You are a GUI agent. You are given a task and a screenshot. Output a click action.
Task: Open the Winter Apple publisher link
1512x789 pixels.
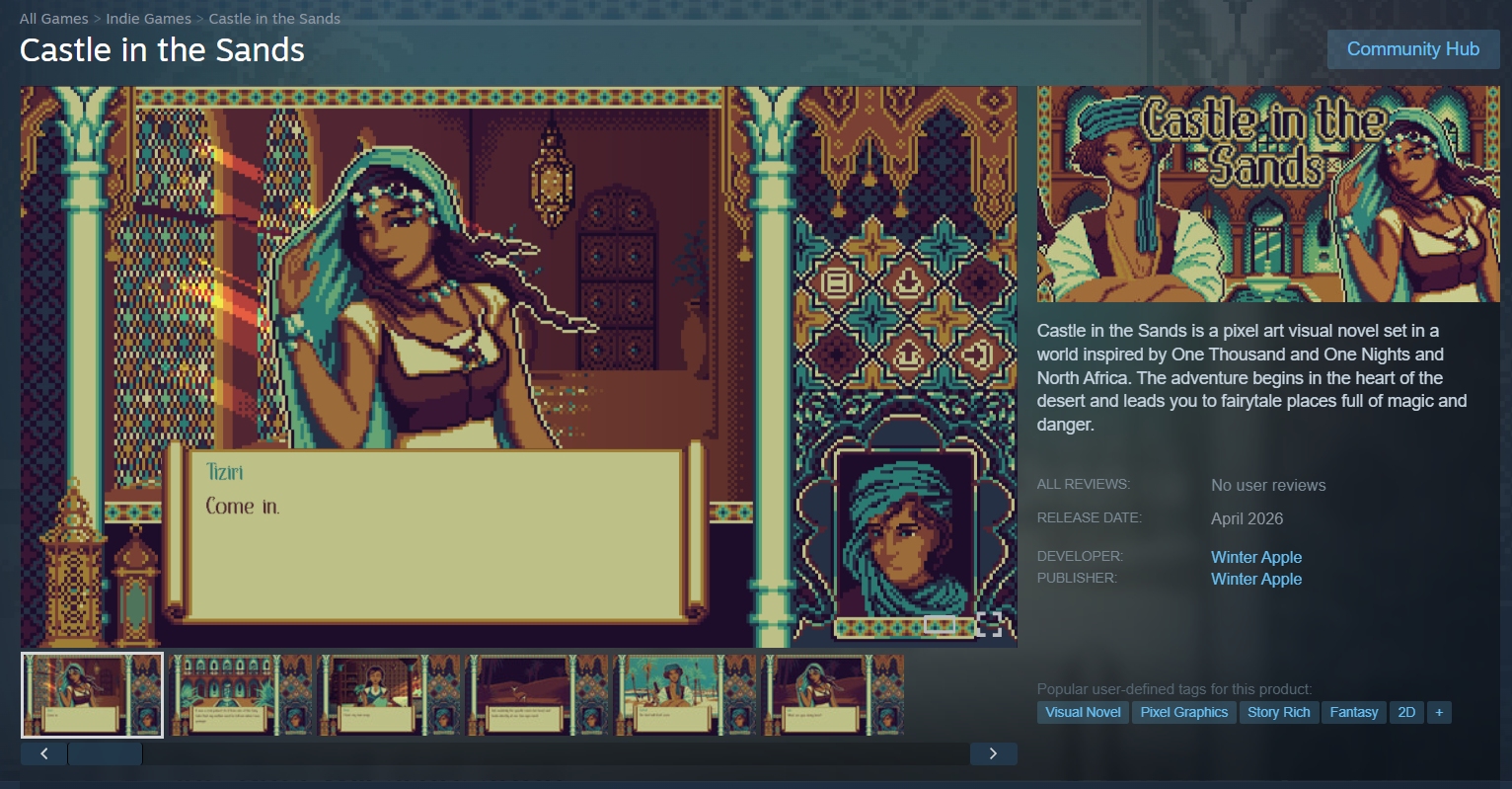coord(1255,579)
